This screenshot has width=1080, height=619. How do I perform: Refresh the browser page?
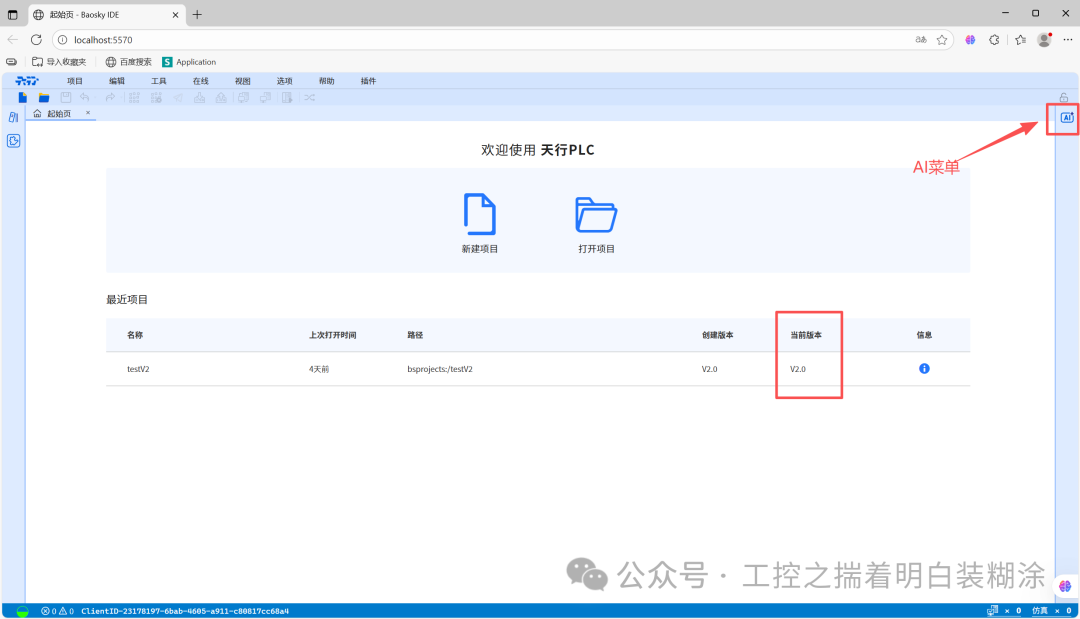pyautogui.click(x=37, y=40)
